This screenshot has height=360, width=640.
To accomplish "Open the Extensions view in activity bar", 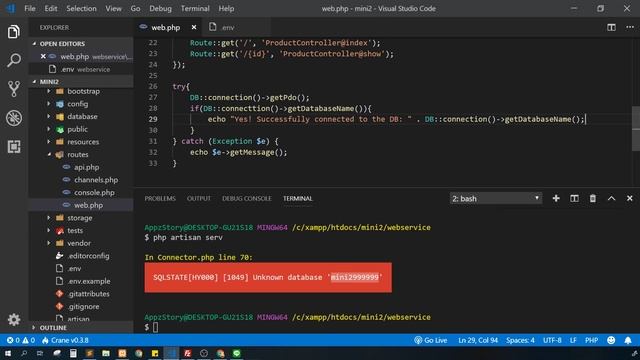I will (x=13, y=147).
